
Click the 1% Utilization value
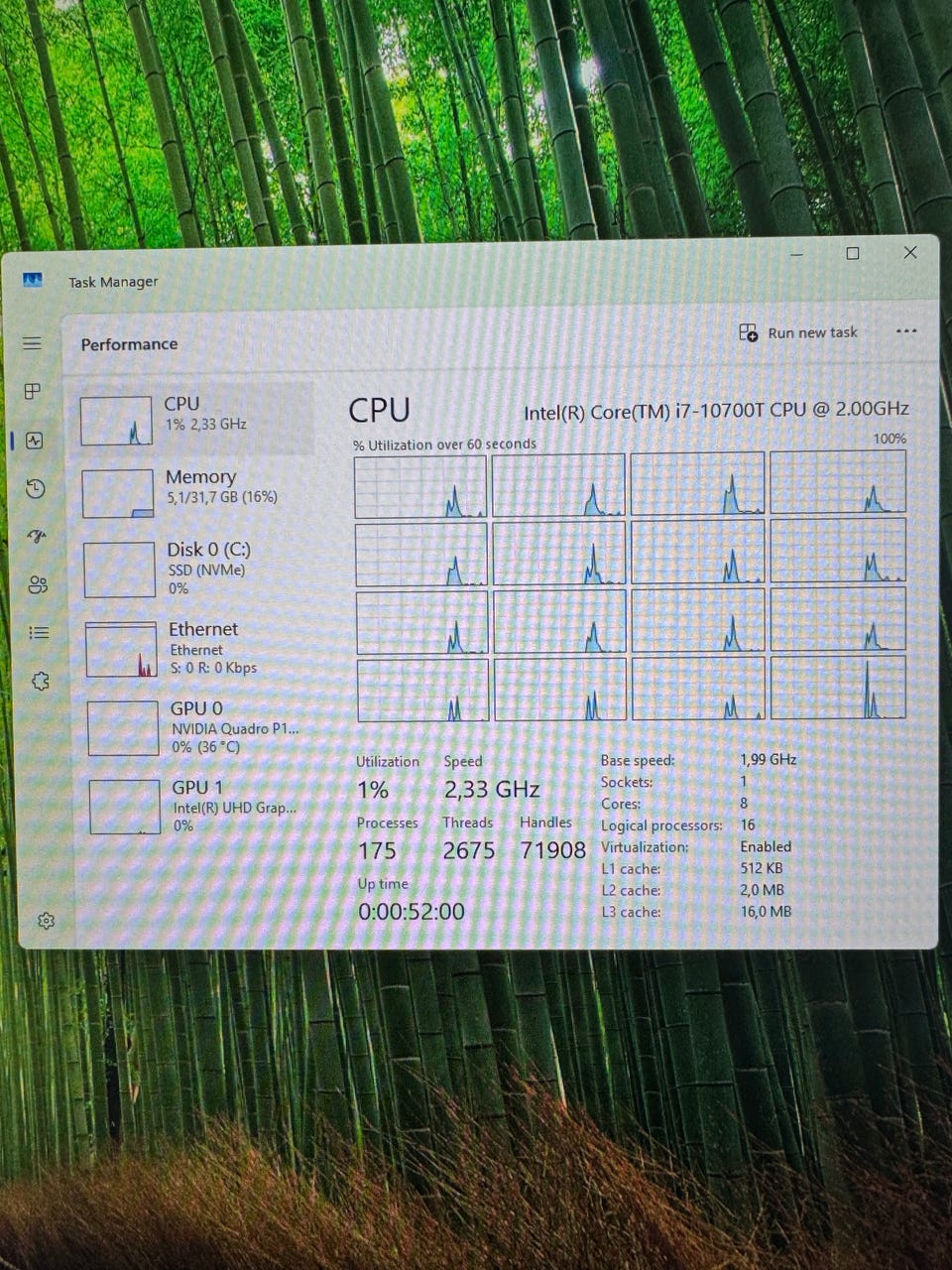tap(373, 790)
